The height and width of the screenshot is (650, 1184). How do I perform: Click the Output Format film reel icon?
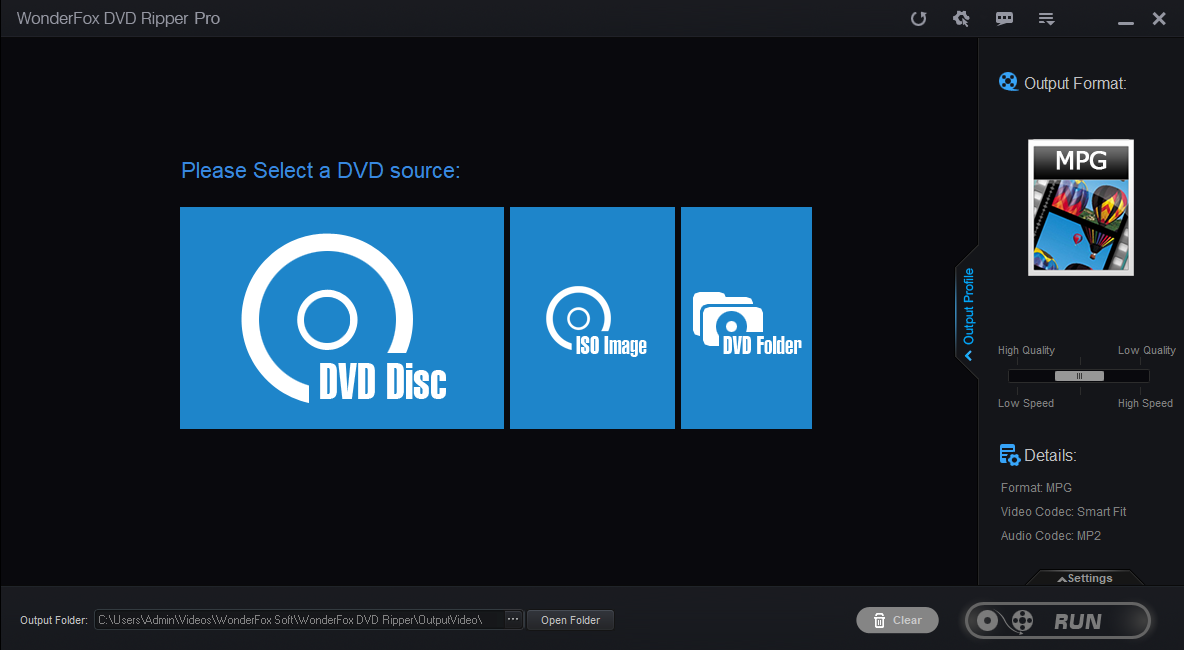point(1008,81)
